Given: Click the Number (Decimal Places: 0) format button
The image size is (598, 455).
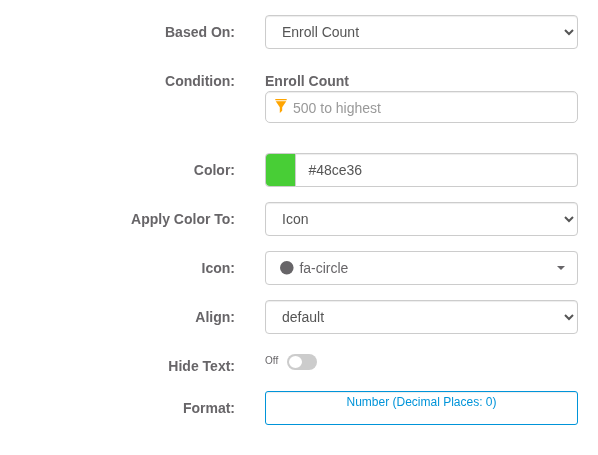Looking at the screenshot, I should (421, 408).
